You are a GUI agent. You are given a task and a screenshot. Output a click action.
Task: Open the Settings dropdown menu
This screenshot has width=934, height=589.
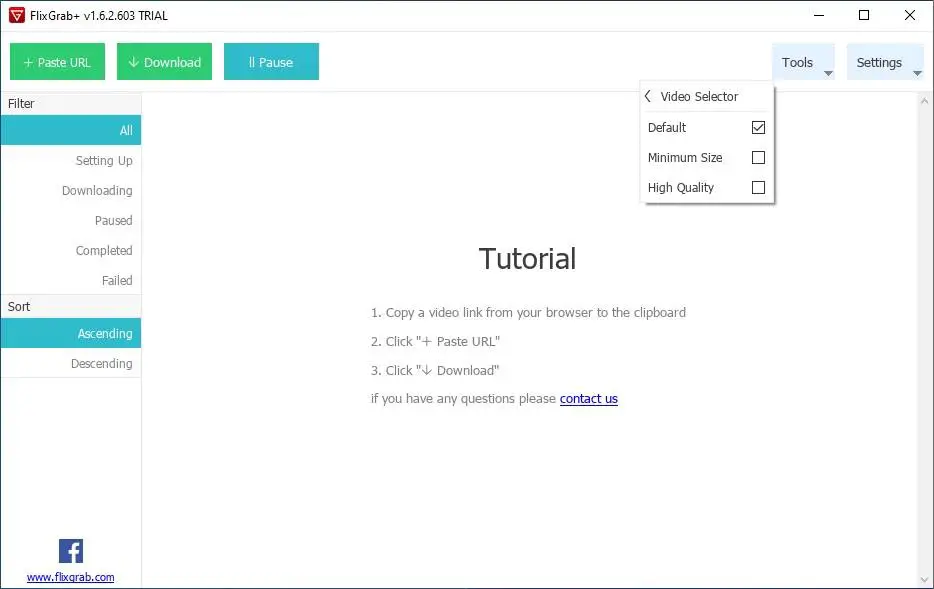tap(885, 62)
